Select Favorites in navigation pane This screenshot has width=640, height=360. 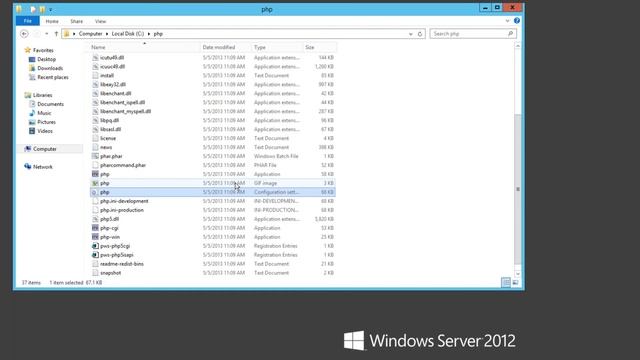(x=43, y=50)
